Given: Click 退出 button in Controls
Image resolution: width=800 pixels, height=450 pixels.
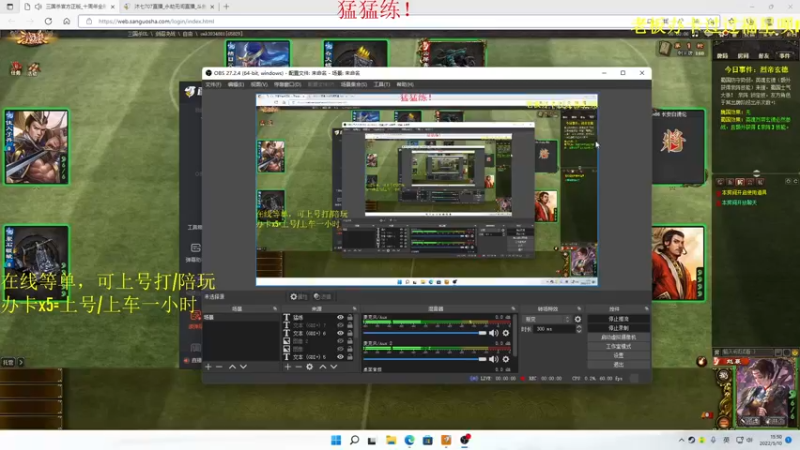Looking at the screenshot, I should click(618, 365).
